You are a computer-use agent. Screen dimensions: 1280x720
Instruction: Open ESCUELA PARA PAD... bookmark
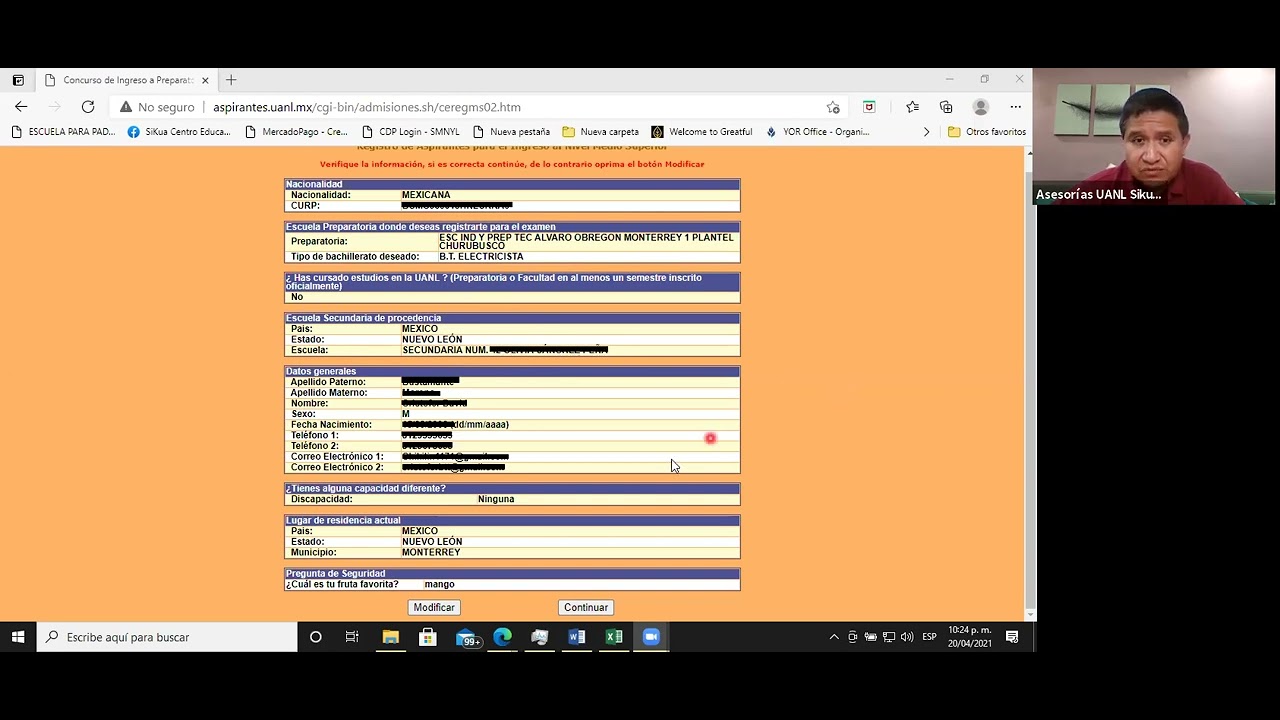64,132
